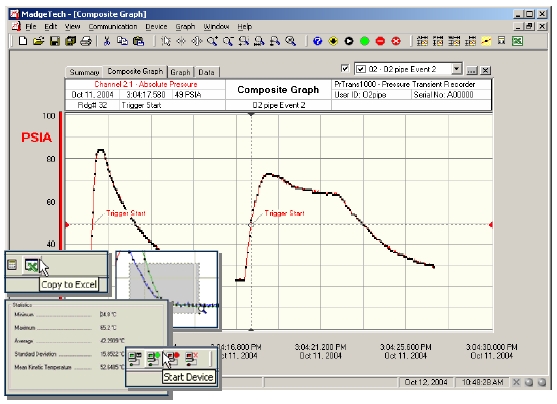Switch to the Summary tab
The height and width of the screenshot is (404, 557).
[x=84, y=72]
